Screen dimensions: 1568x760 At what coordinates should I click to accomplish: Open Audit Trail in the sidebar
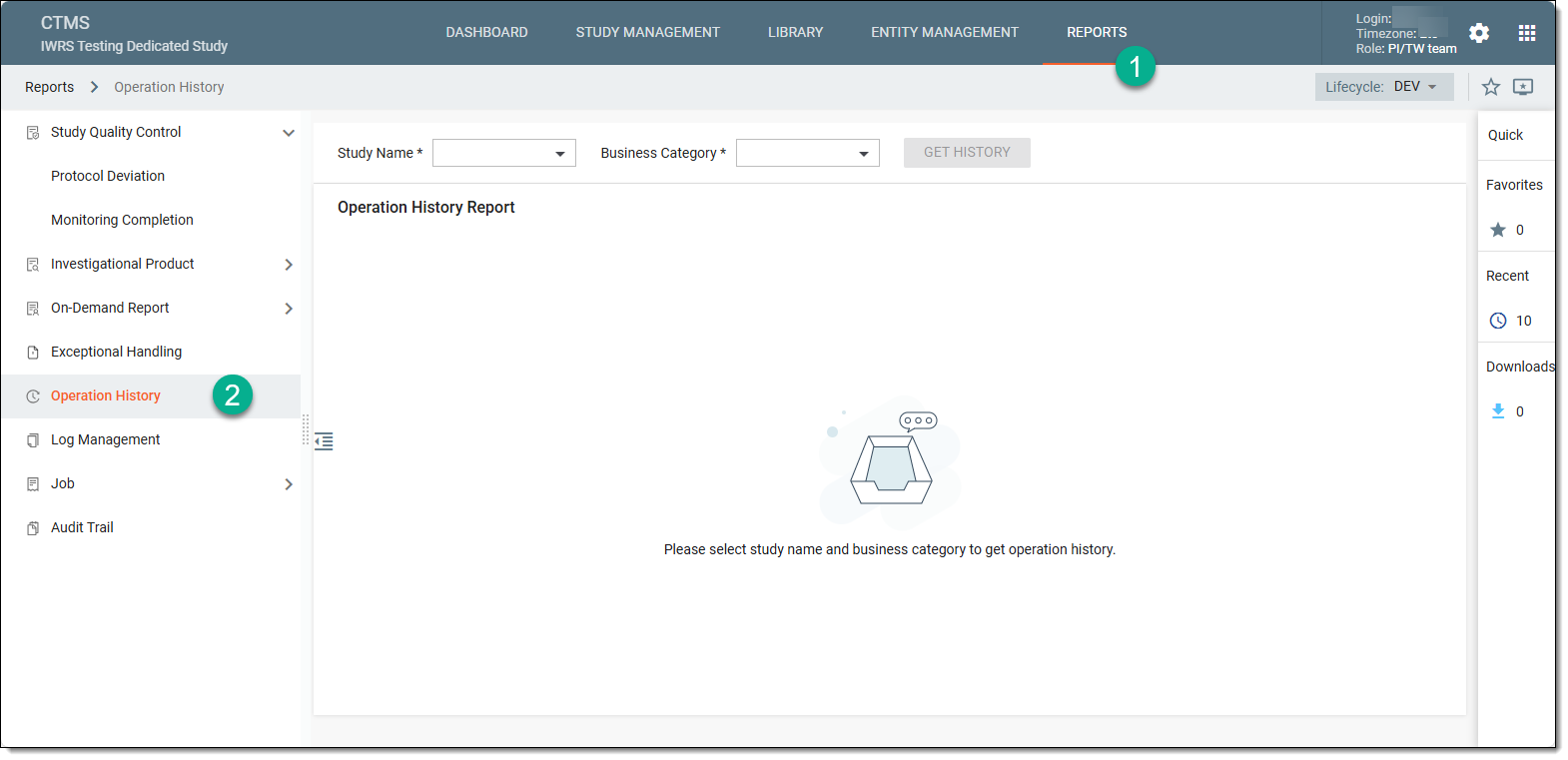coord(82,528)
